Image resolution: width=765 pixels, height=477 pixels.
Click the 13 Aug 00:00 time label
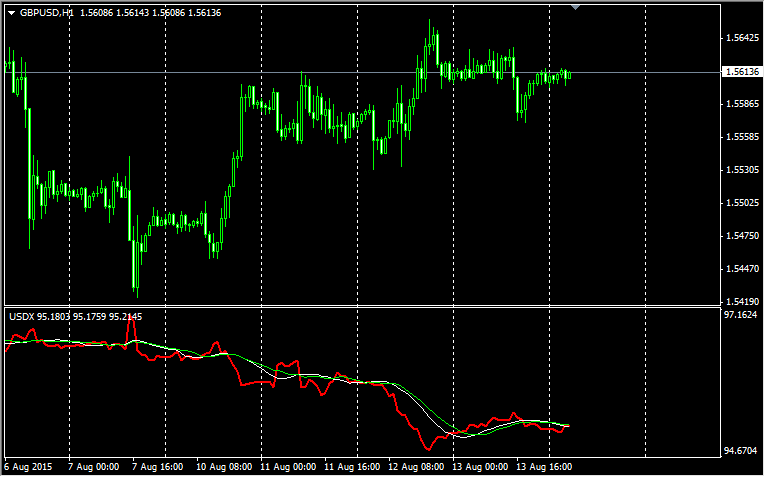[x=480, y=467]
